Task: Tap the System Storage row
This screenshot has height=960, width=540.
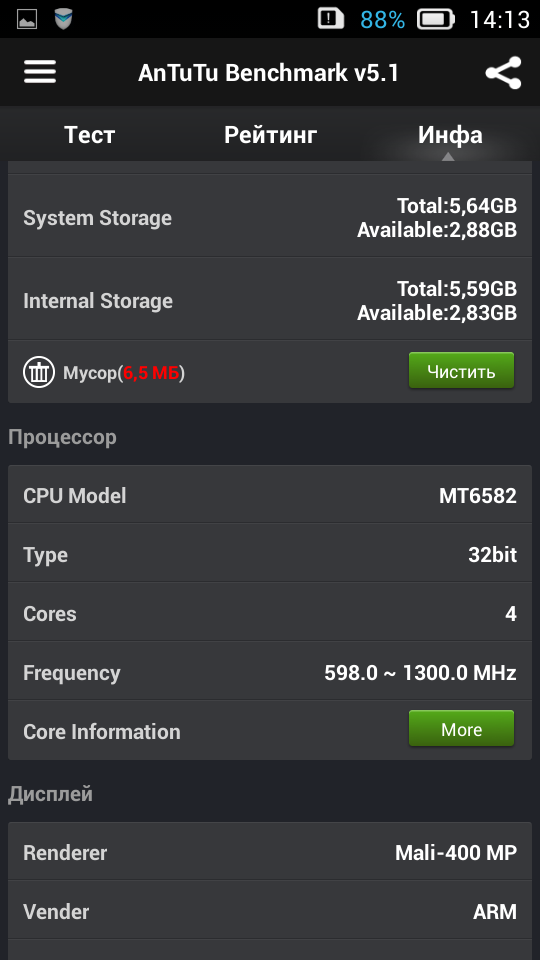Action: (x=270, y=217)
